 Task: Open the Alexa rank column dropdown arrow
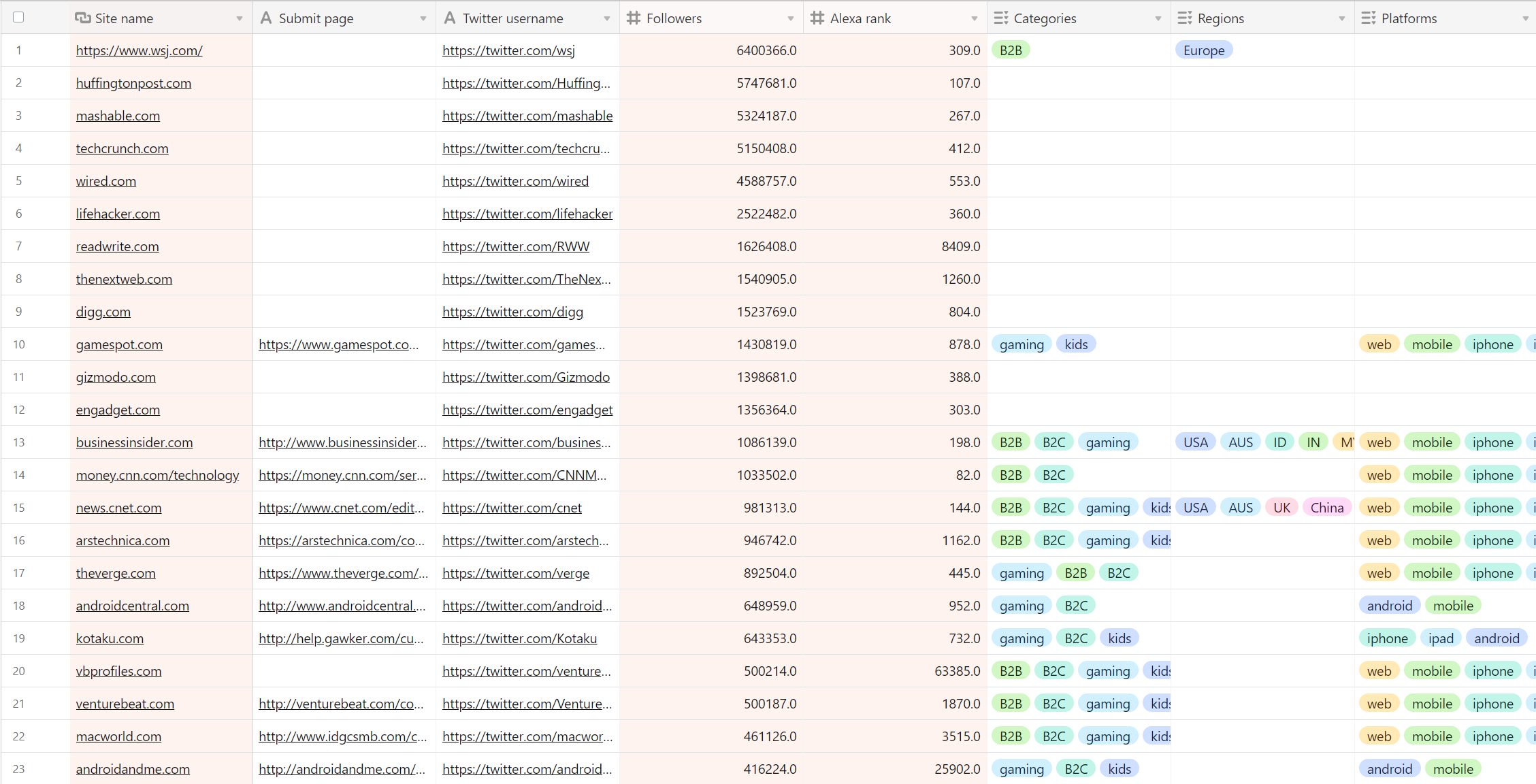pos(975,19)
